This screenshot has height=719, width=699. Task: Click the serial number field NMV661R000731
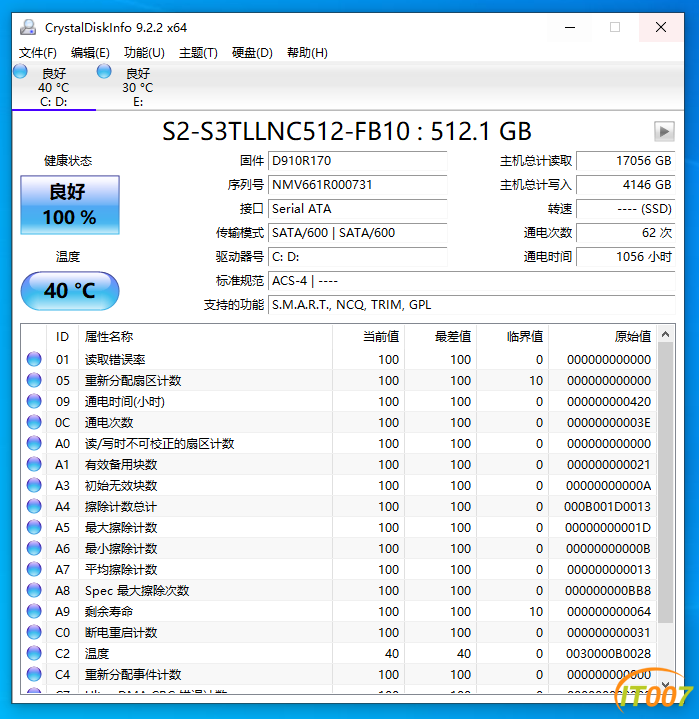[x=357, y=185]
